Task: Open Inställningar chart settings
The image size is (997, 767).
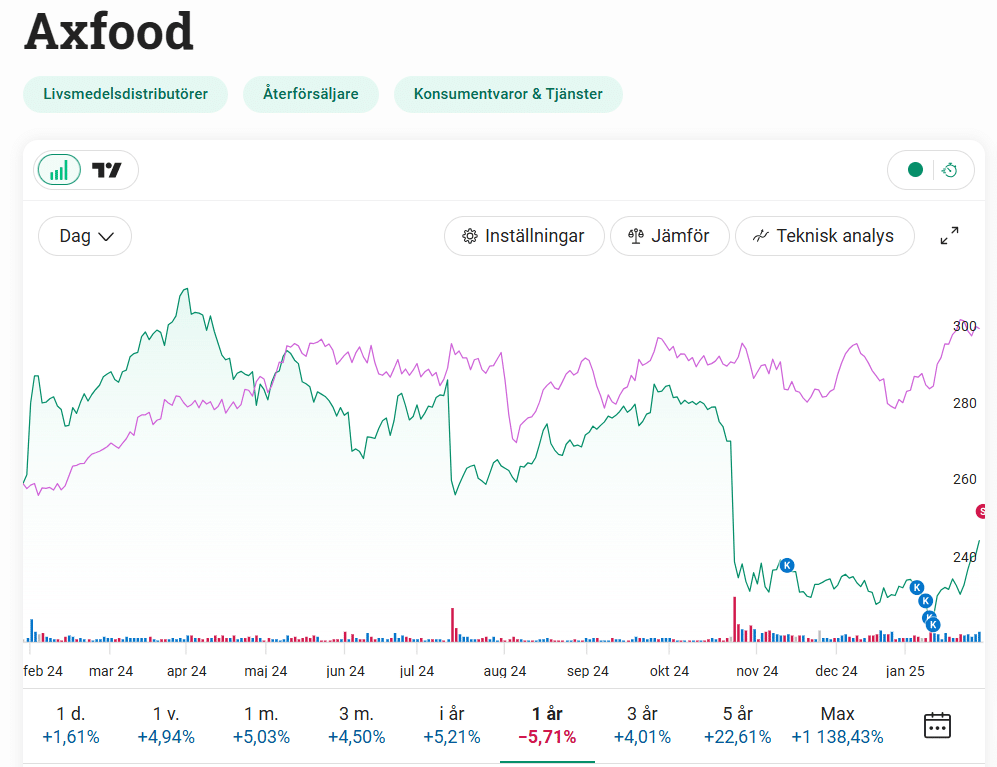Action: click(x=524, y=237)
